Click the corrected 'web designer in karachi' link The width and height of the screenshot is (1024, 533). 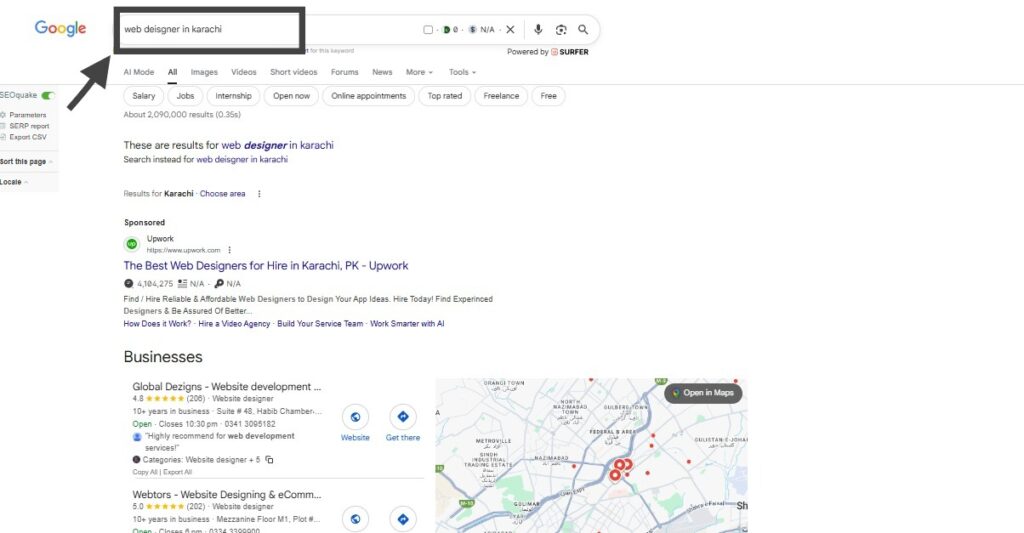(x=278, y=145)
